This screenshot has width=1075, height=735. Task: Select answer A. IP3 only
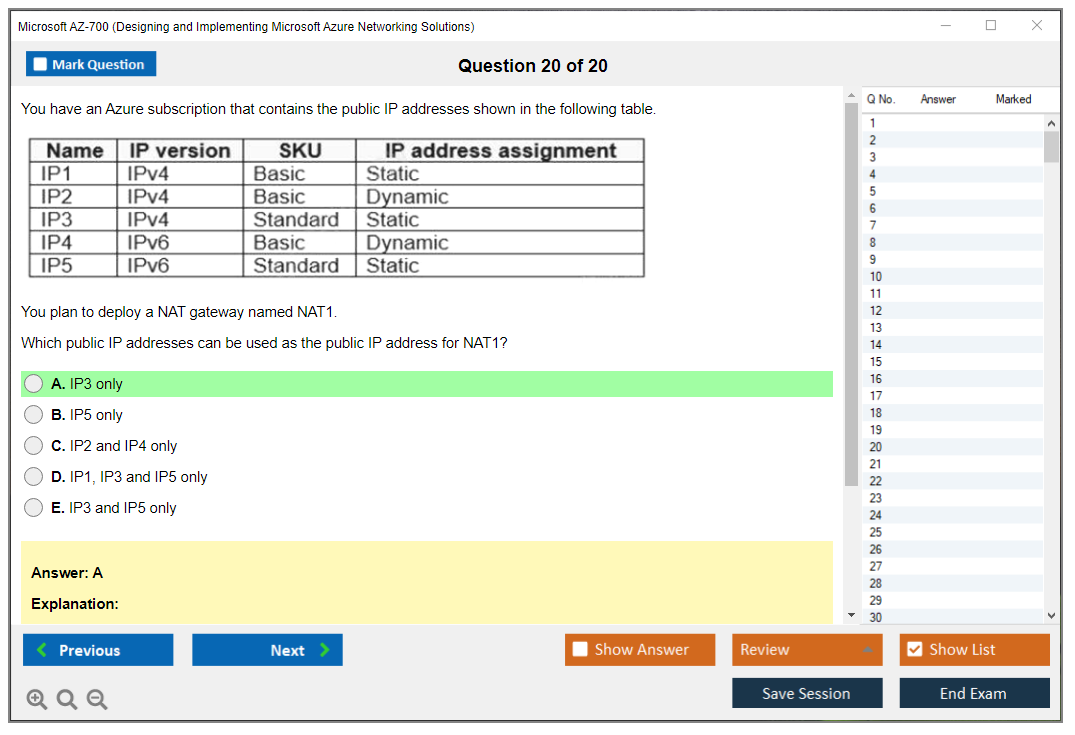pyautogui.click(x=34, y=384)
